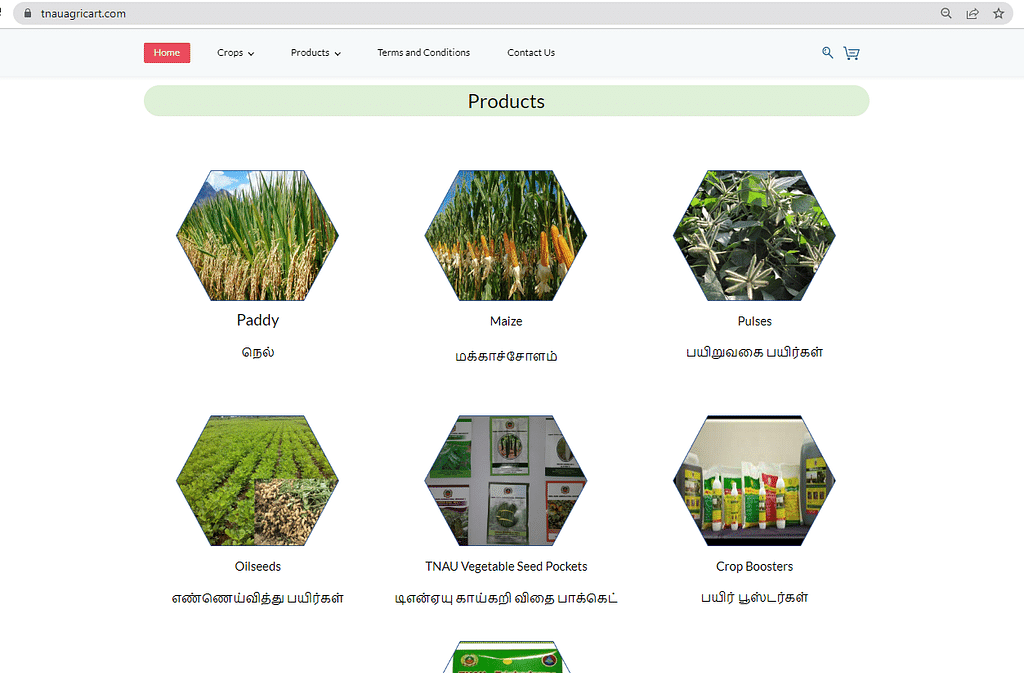Screen dimensions: 1024x673
Task: Click the Tamil text பயிர் பூஸ்டர்கள்
Action: (x=754, y=598)
